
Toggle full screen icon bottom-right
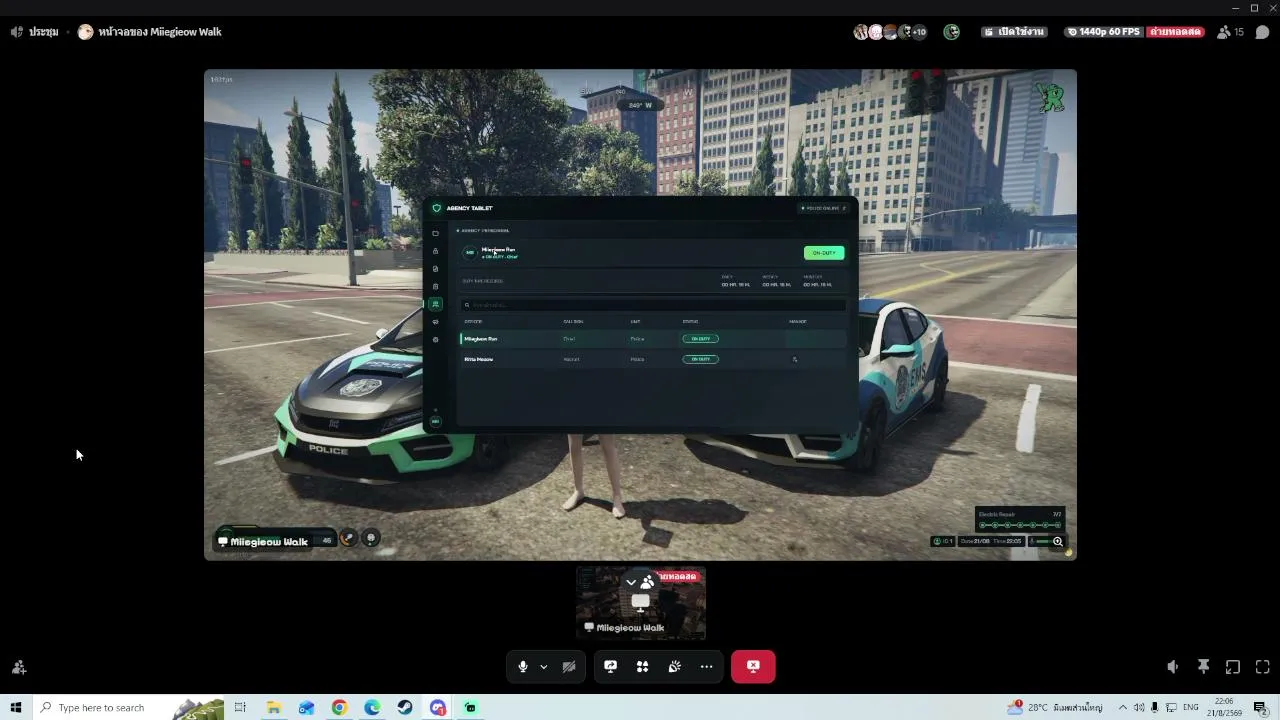(x=1263, y=667)
